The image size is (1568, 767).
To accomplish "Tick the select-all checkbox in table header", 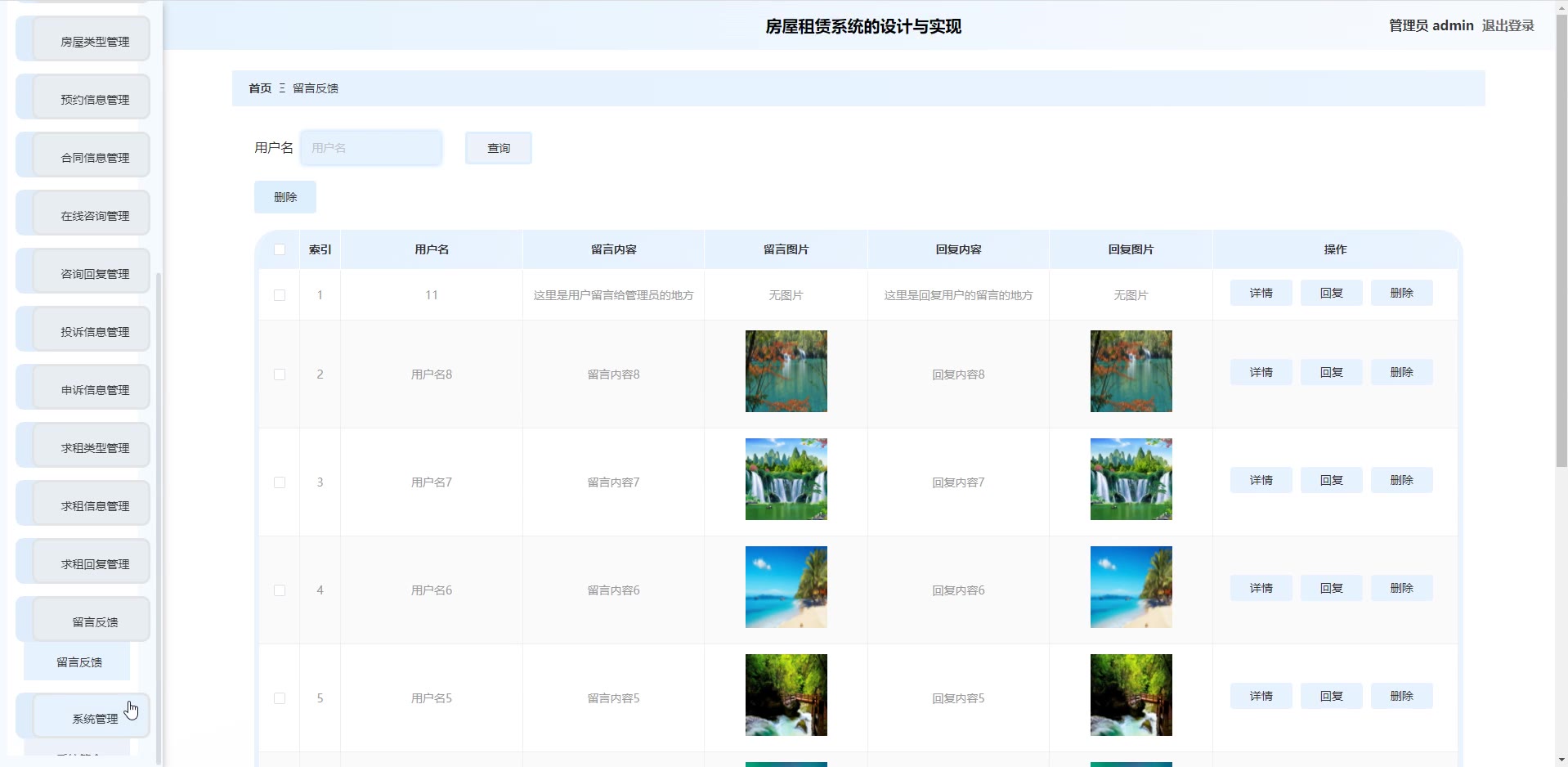I will coord(280,249).
